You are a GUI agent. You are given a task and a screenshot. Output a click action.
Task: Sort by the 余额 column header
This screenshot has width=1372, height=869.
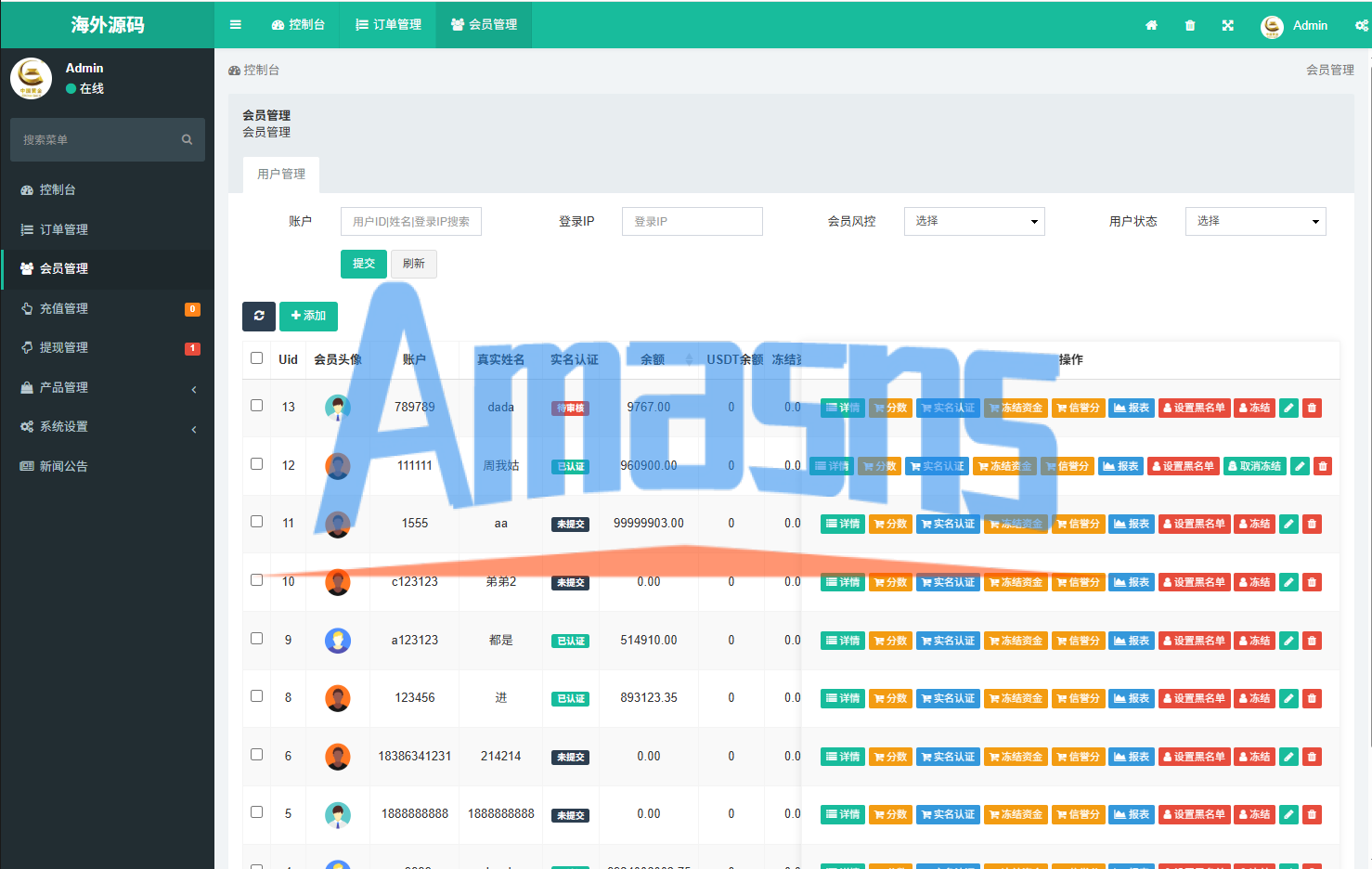pyautogui.click(x=653, y=359)
